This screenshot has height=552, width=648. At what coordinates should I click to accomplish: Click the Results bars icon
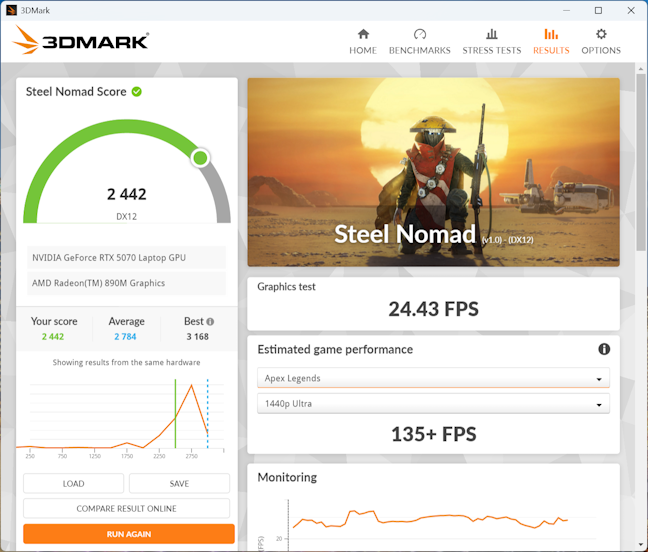coord(551,34)
